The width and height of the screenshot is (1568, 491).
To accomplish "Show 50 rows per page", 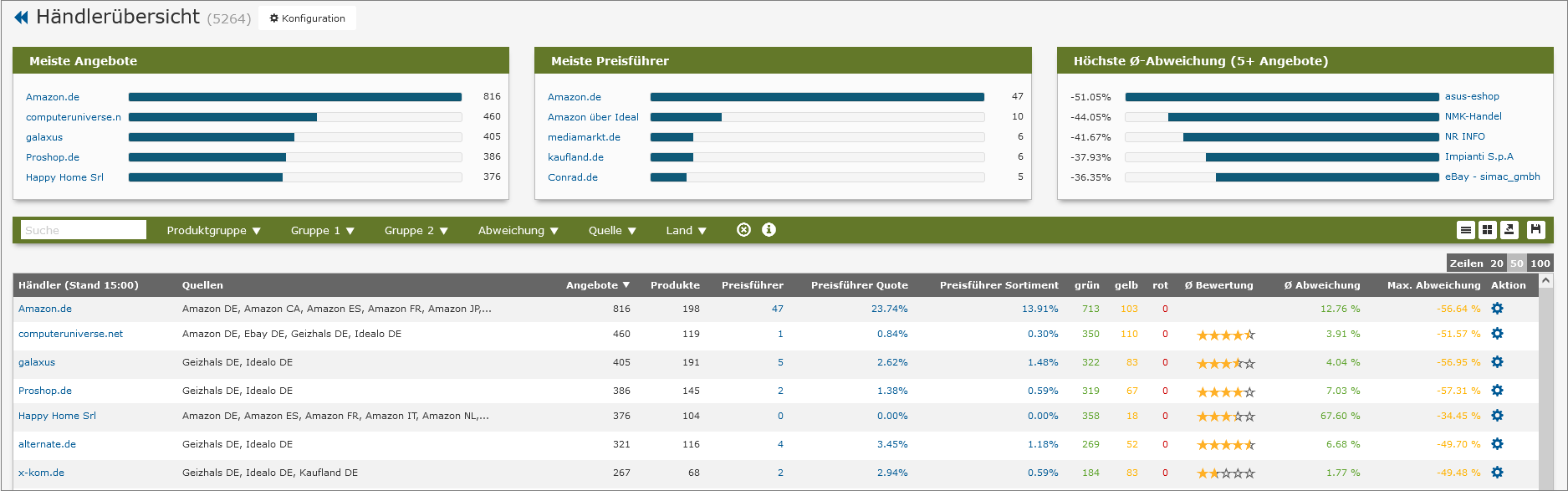I will click(1517, 263).
